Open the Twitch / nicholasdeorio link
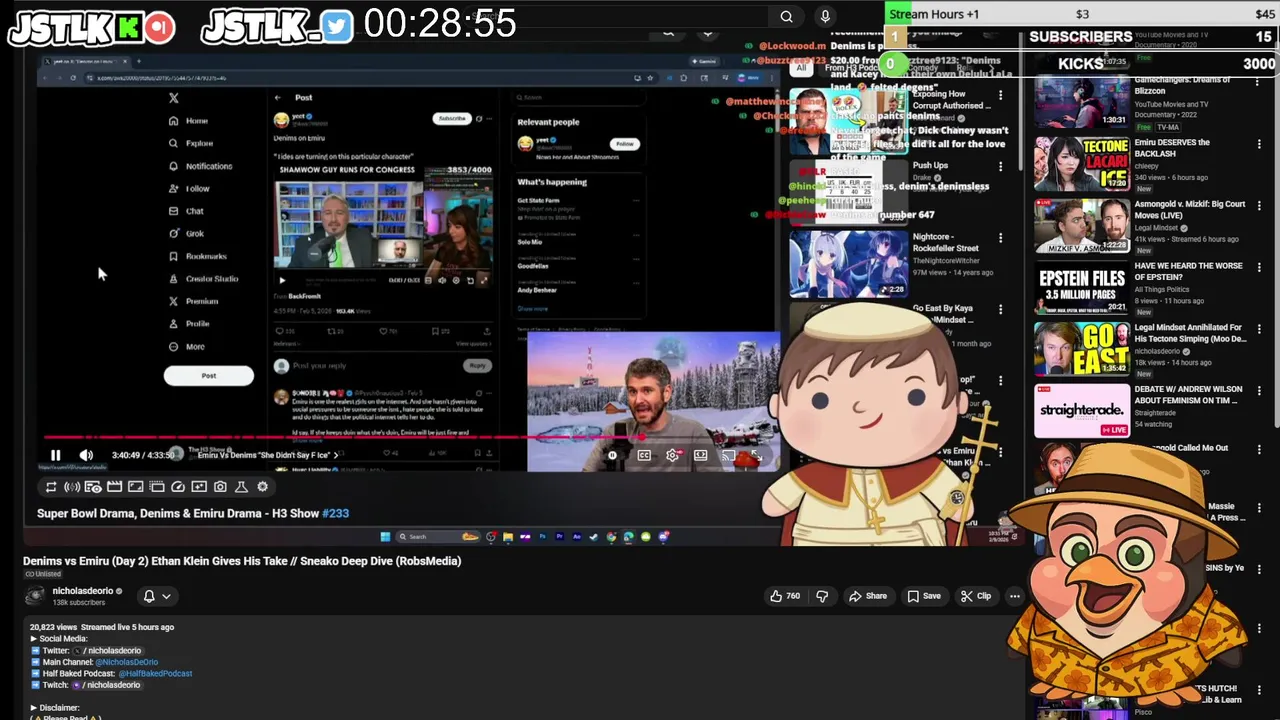This screenshot has height=720, width=1280. [105, 685]
